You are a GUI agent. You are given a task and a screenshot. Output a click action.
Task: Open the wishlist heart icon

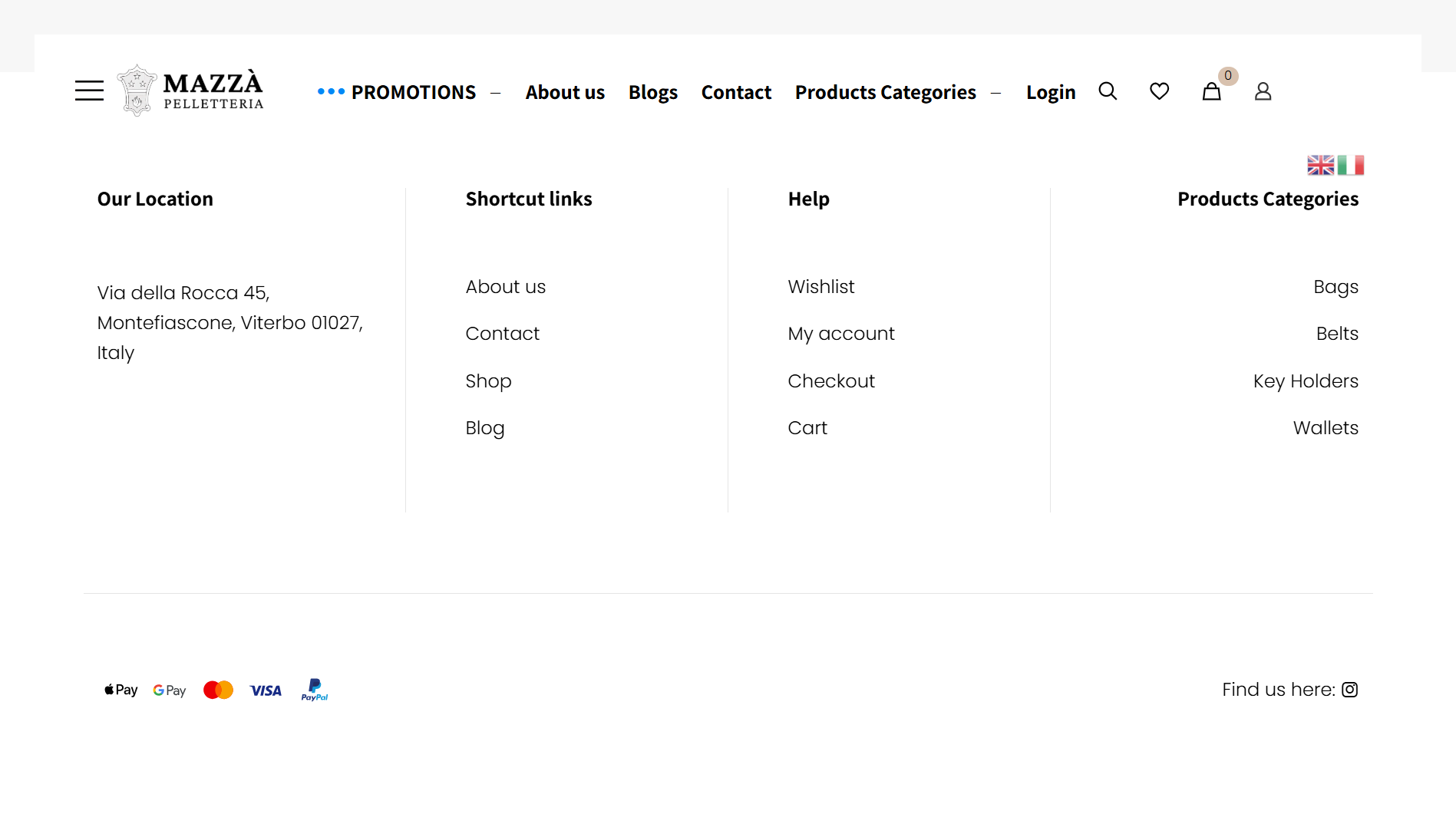coord(1159,91)
